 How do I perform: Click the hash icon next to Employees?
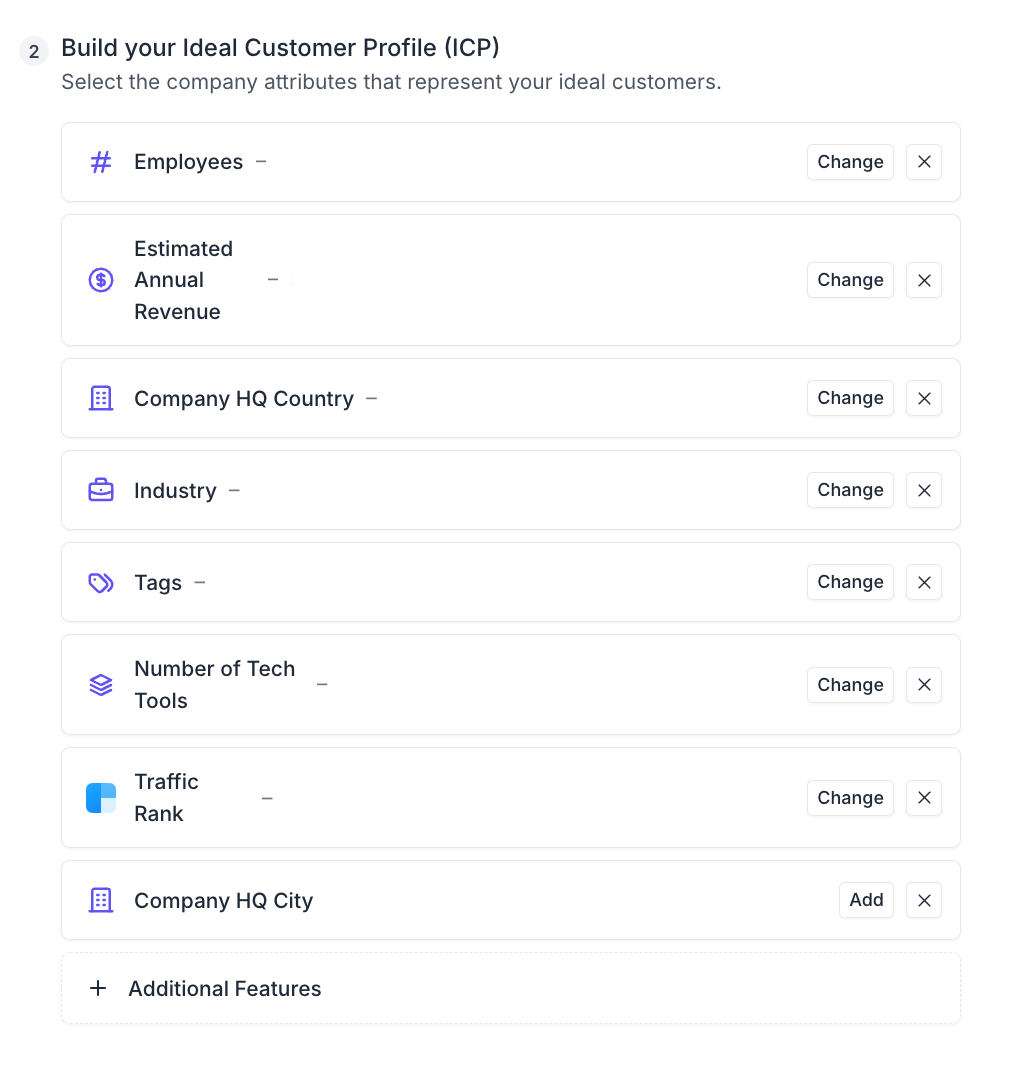(101, 162)
